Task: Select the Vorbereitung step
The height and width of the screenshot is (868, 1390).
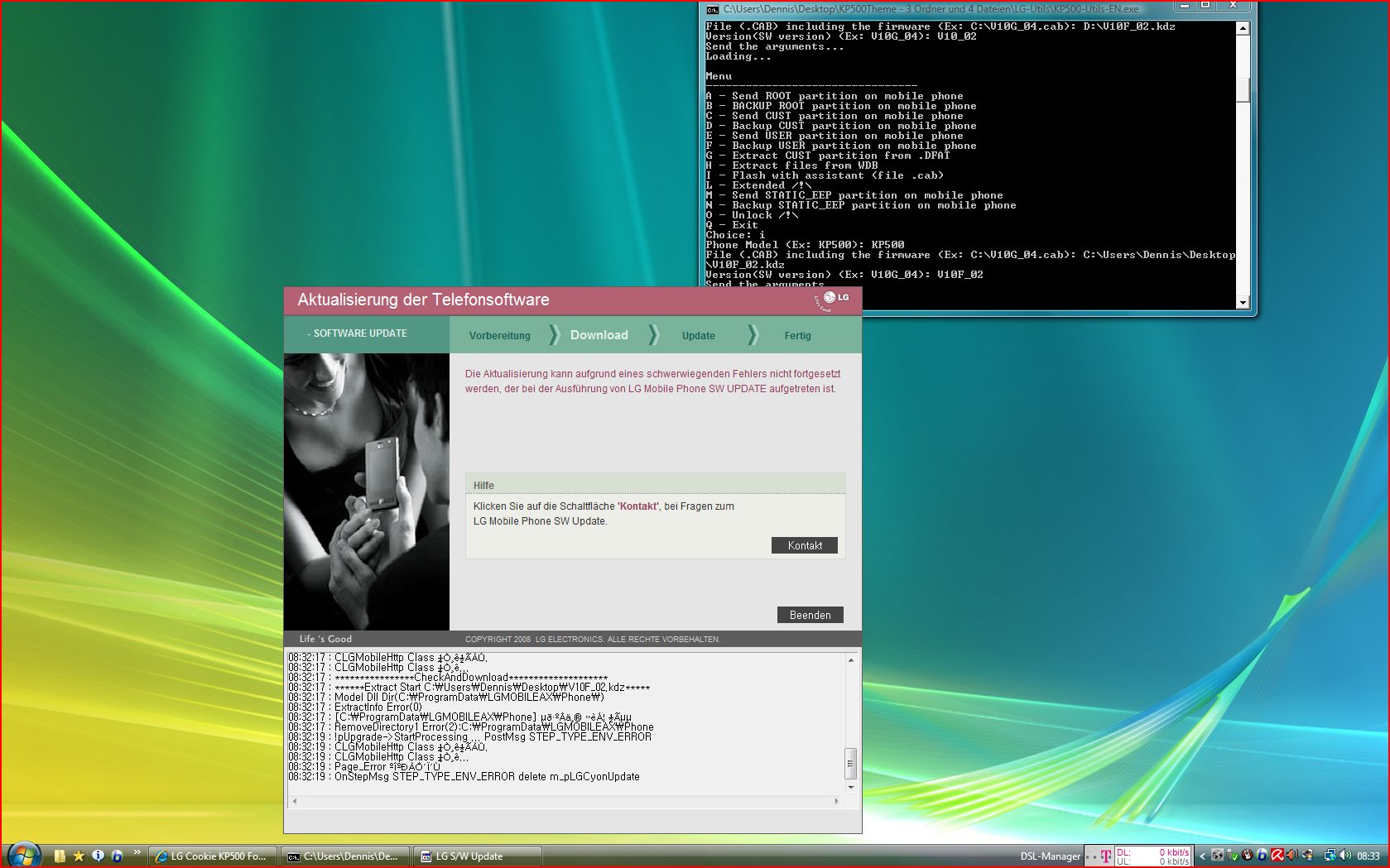Action: pyautogui.click(x=499, y=336)
